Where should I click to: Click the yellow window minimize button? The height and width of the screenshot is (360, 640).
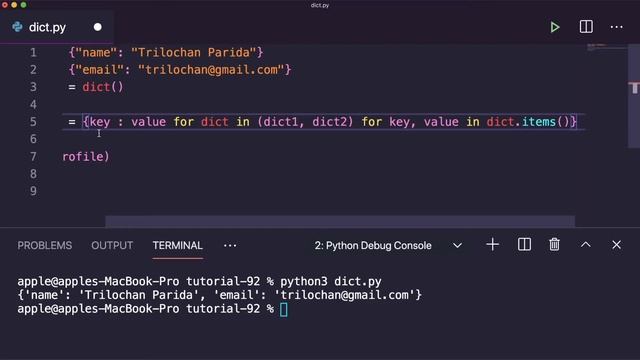click(14, 5)
